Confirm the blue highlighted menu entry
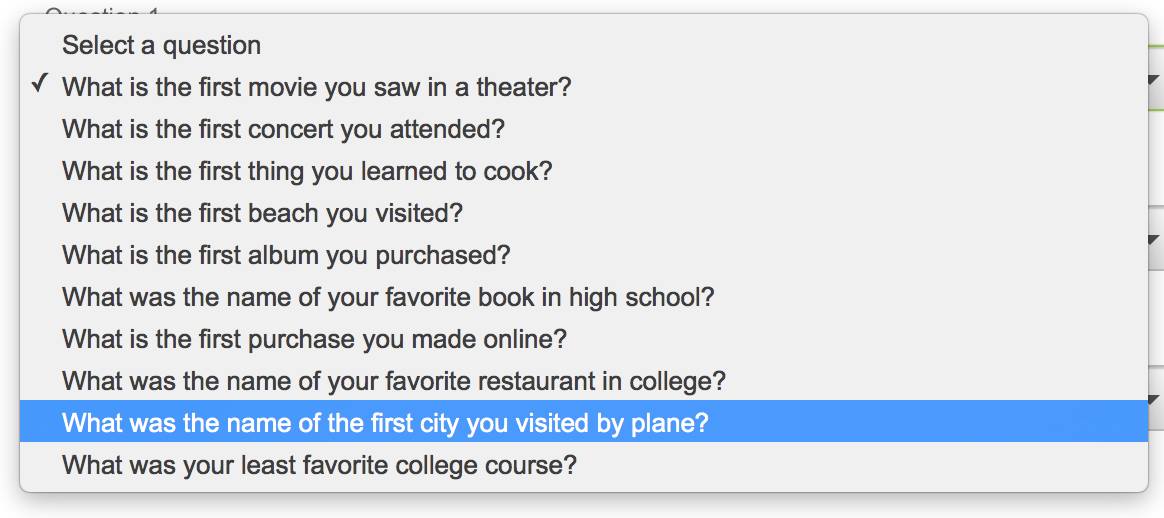Image resolution: width=1164 pixels, height=518 pixels. coord(583,422)
